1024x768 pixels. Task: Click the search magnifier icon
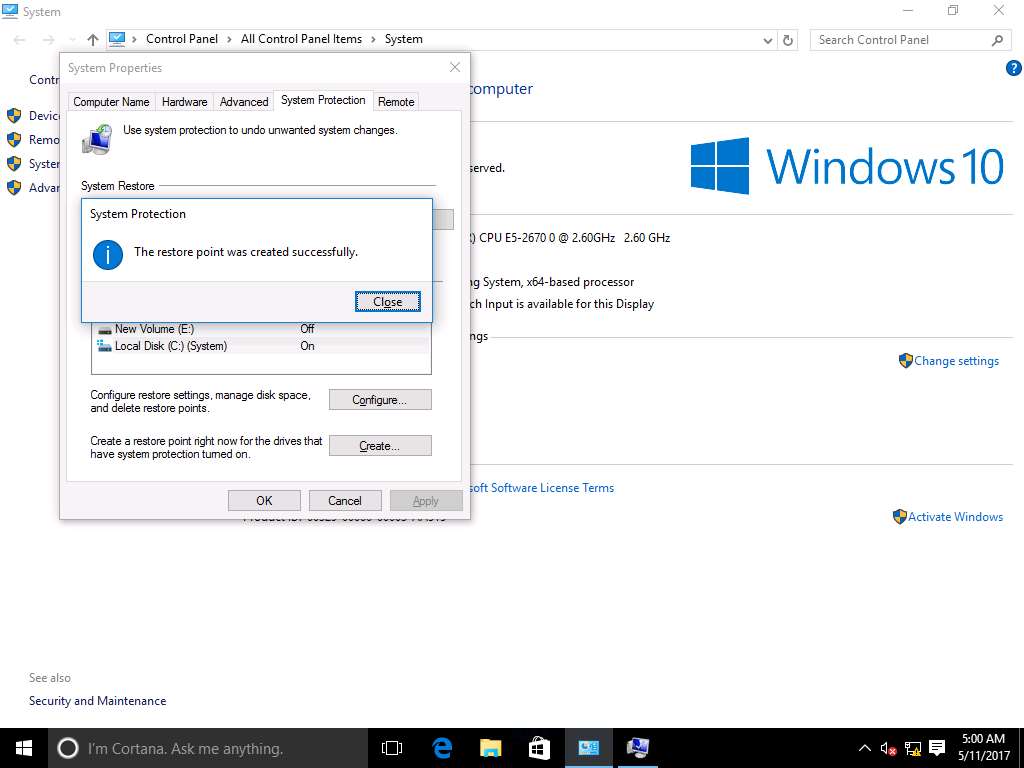[997, 40]
